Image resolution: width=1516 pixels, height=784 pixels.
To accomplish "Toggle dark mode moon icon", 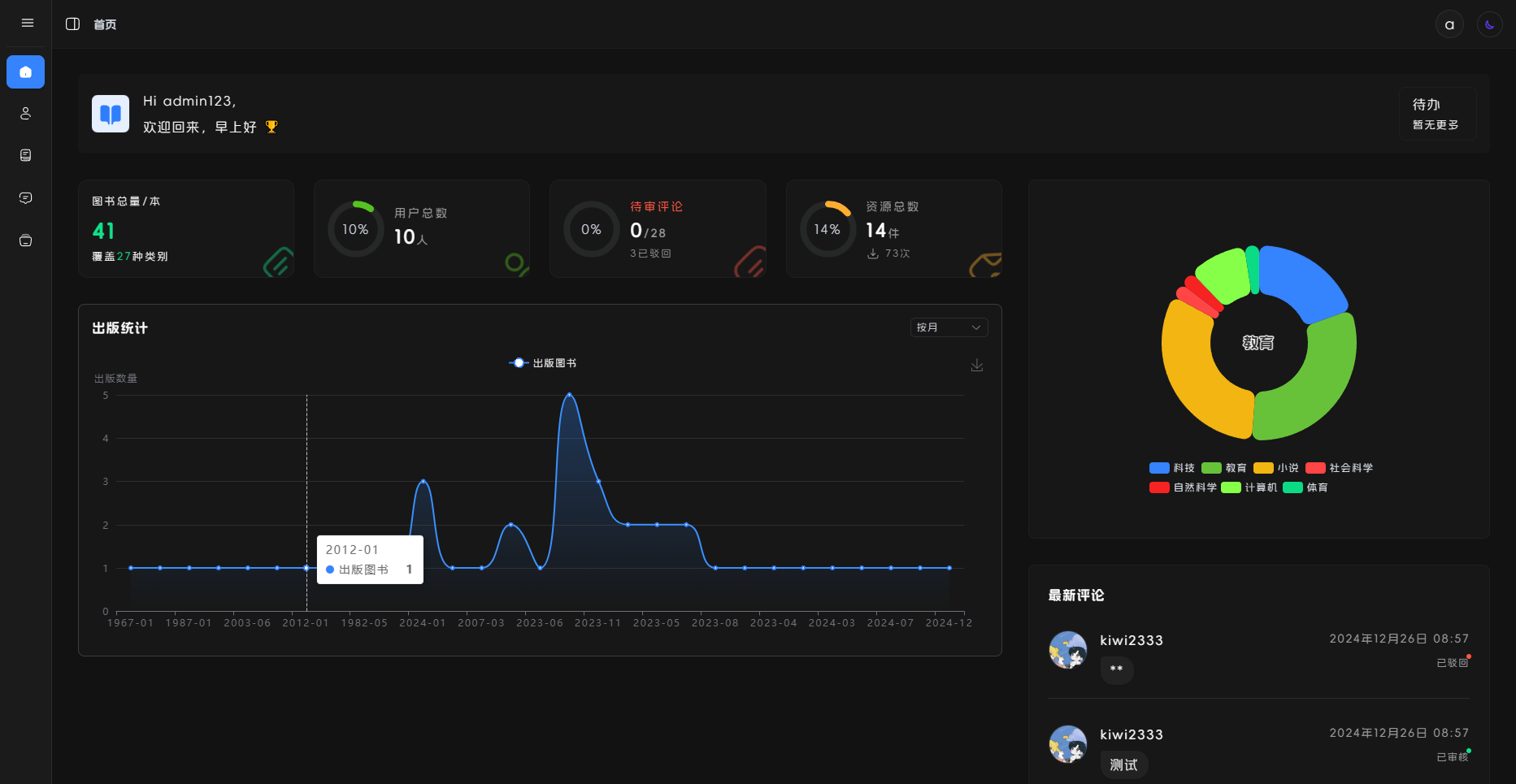I will click(1489, 24).
